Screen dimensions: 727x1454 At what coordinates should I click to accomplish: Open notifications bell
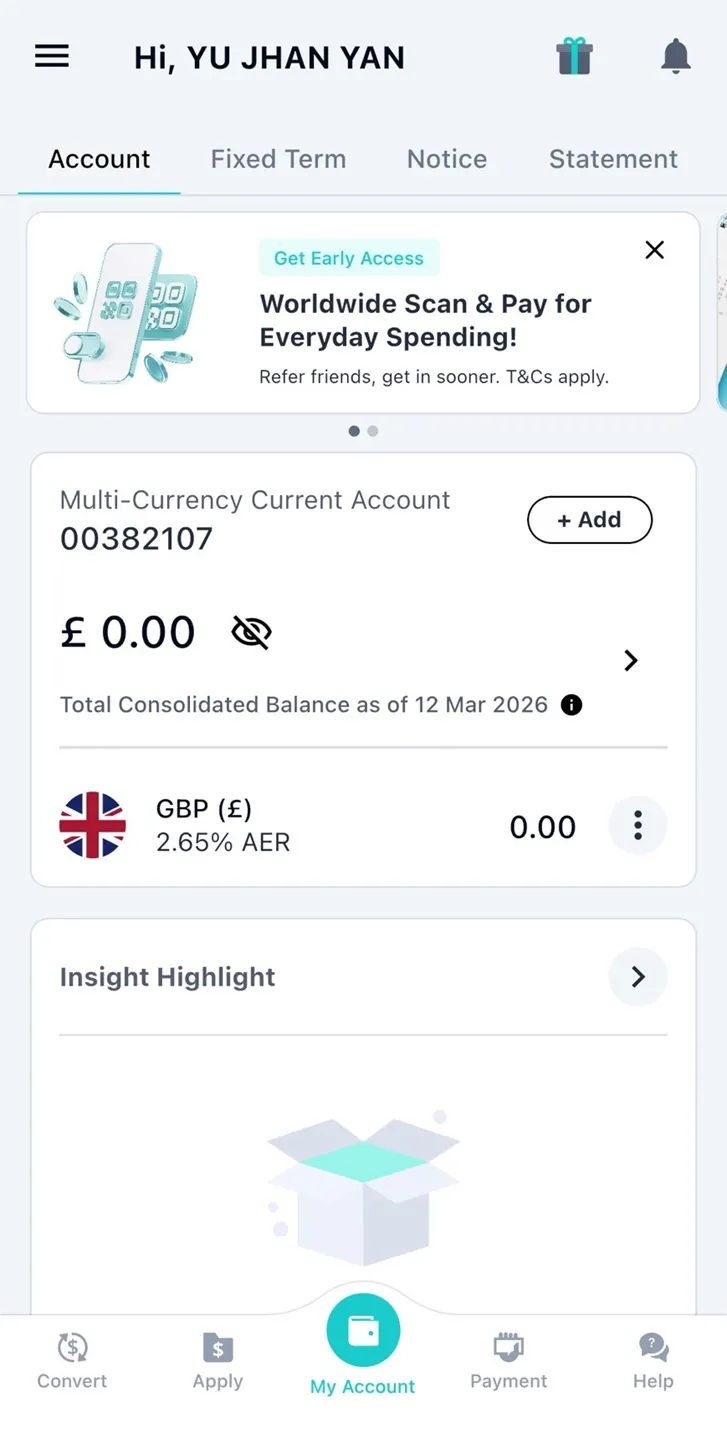click(676, 56)
